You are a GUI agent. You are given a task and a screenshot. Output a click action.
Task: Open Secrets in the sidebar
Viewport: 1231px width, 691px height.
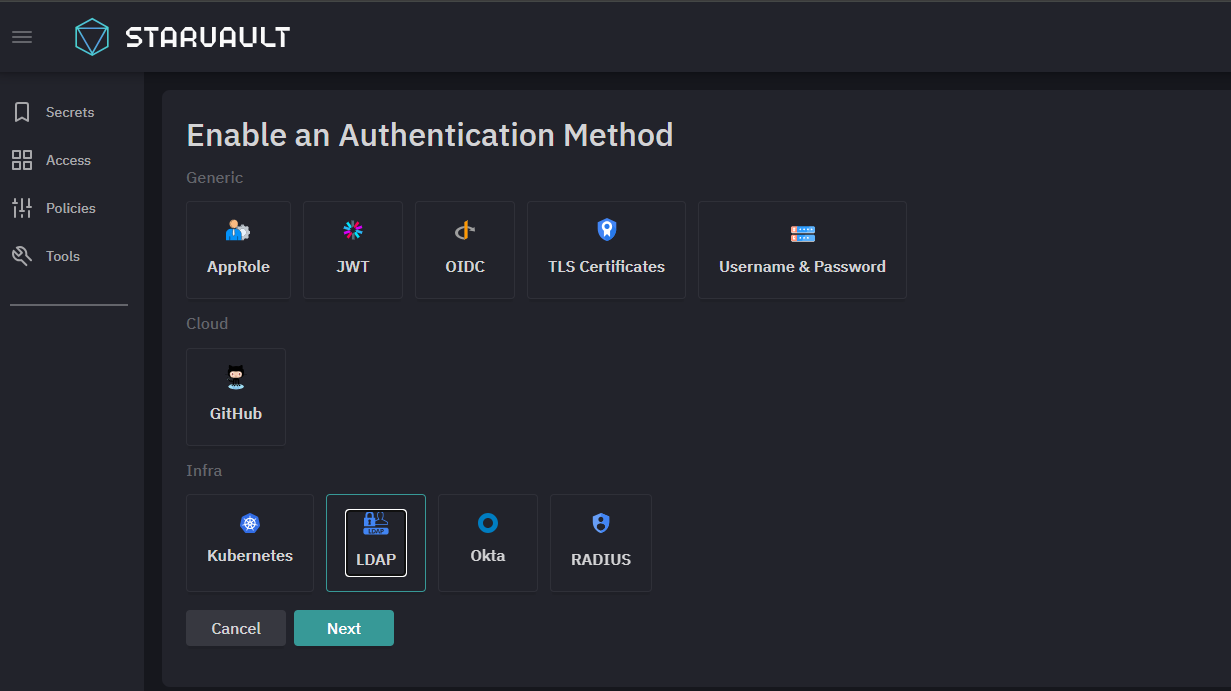point(70,112)
